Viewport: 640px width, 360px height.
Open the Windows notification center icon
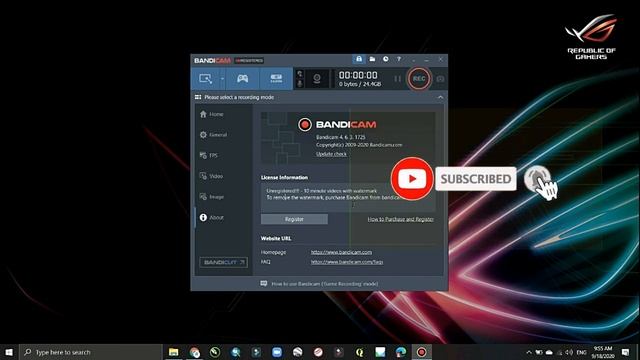pyautogui.click(x=625, y=352)
